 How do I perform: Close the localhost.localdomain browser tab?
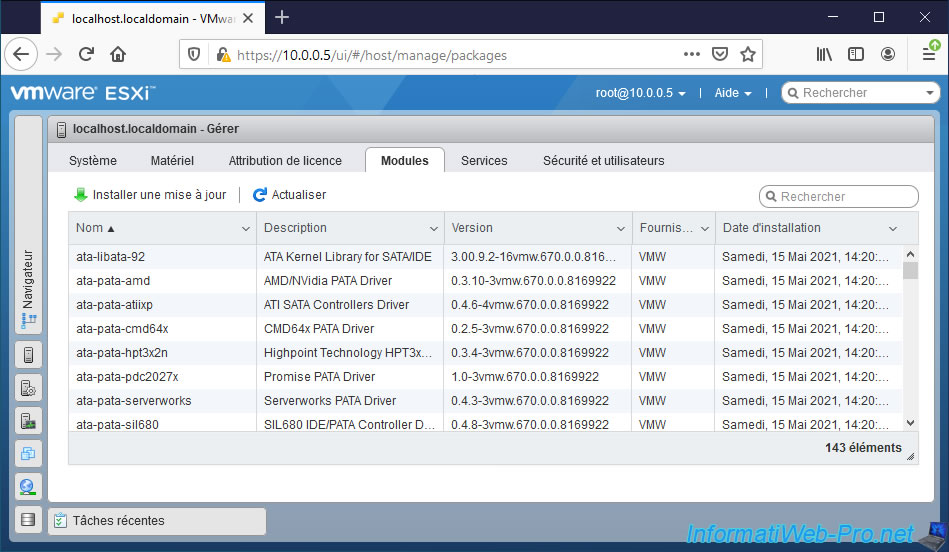(x=248, y=18)
